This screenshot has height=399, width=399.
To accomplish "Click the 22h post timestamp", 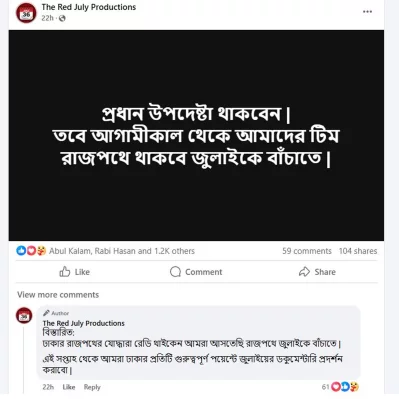I will click(x=47, y=18).
